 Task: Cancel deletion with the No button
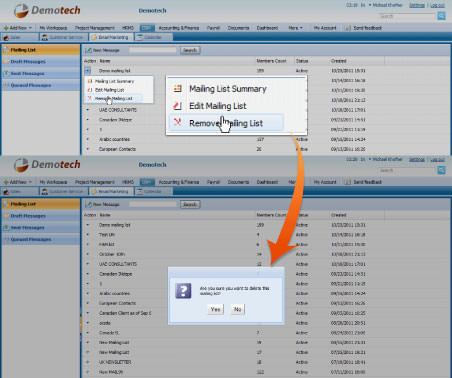click(238, 309)
